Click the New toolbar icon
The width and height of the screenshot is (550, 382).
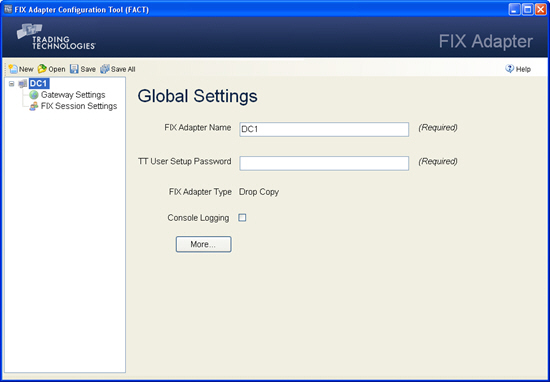coord(14,69)
